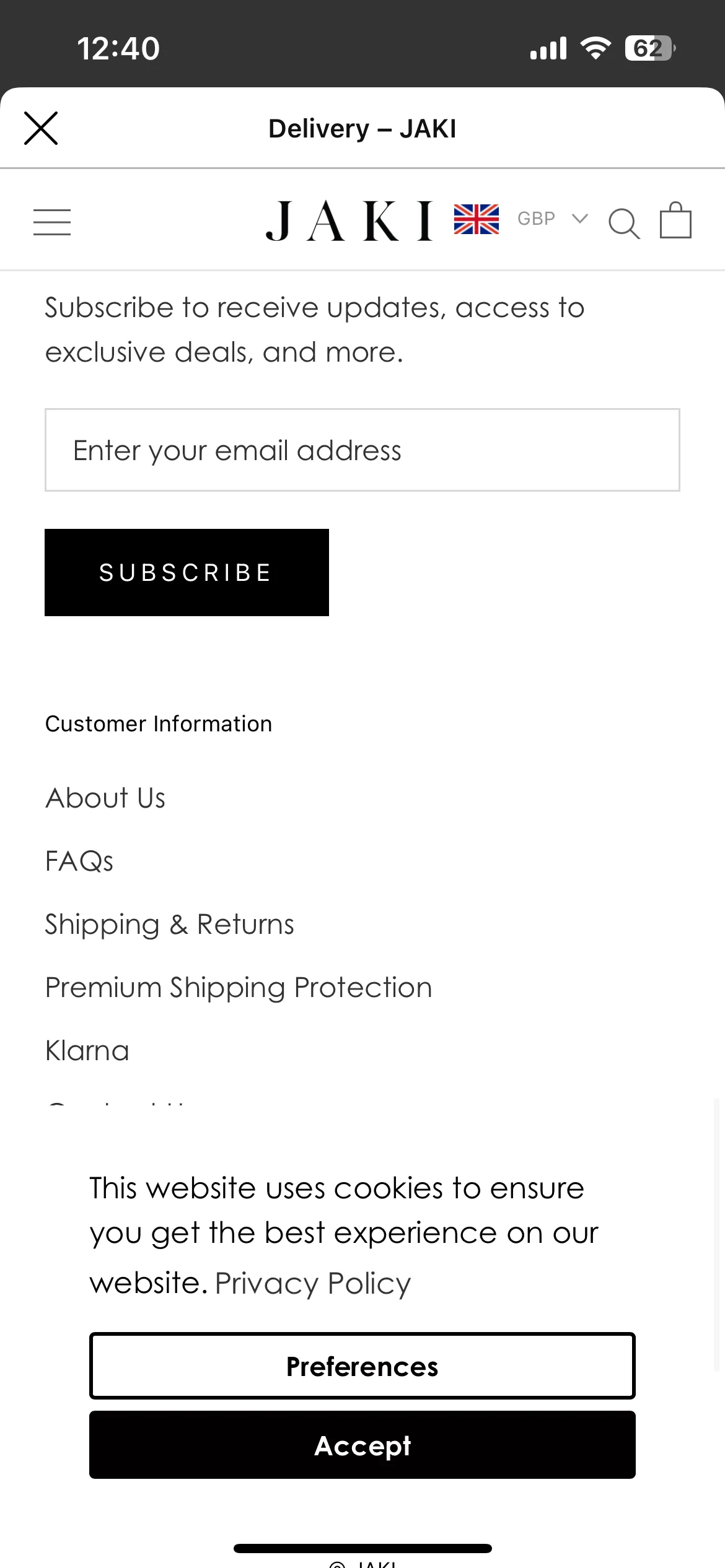Screen dimensions: 725x1568
Task: Focus the email address field
Action: tap(362, 450)
